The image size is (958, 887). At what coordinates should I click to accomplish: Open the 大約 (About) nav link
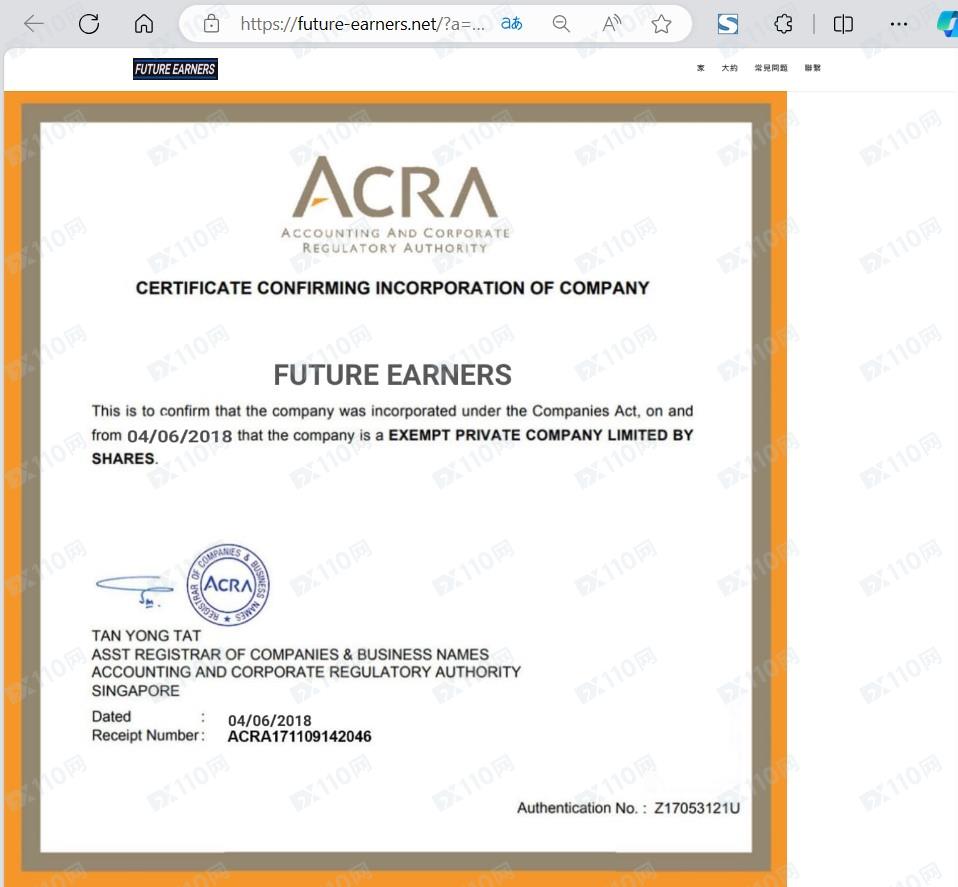[729, 68]
